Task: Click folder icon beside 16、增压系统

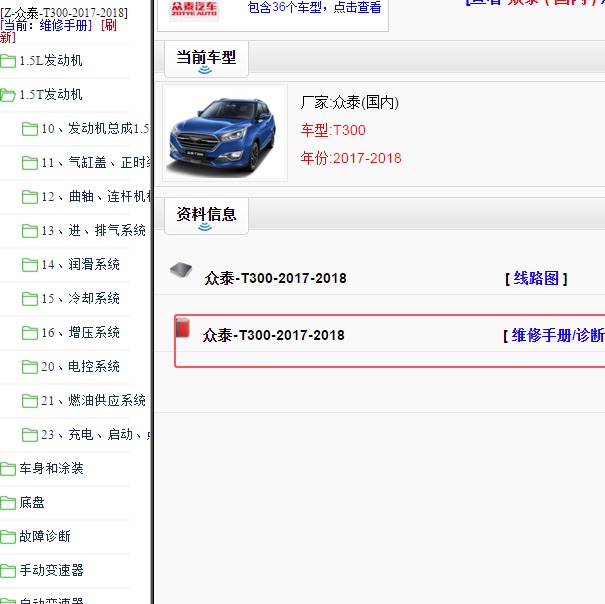Action: pos(30,332)
